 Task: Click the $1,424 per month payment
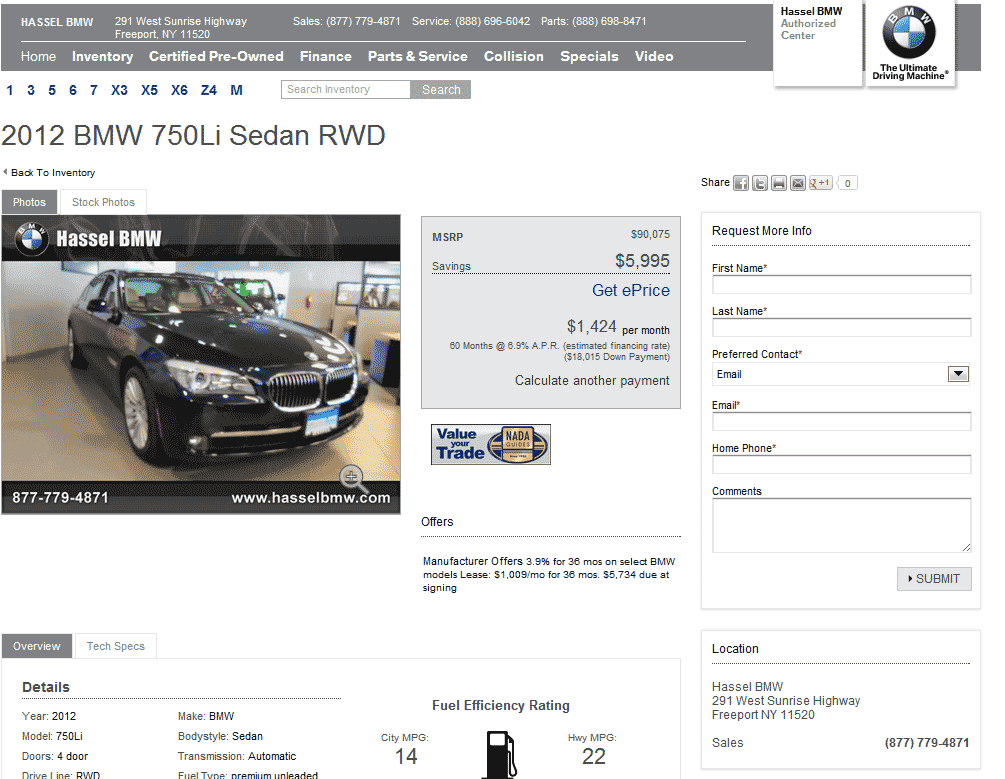pos(618,327)
